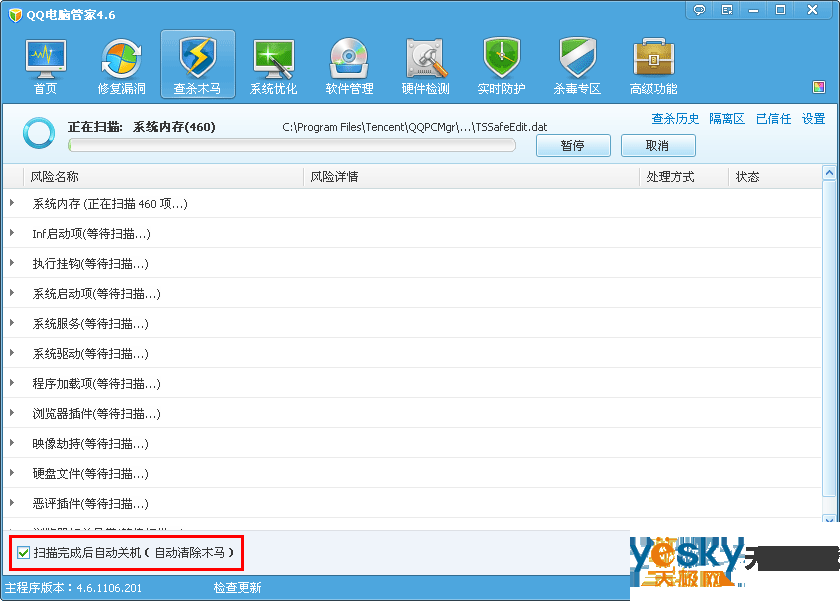Pause the scan with 暂停 button
Viewport: 840px width, 601px height.
tap(573, 146)
